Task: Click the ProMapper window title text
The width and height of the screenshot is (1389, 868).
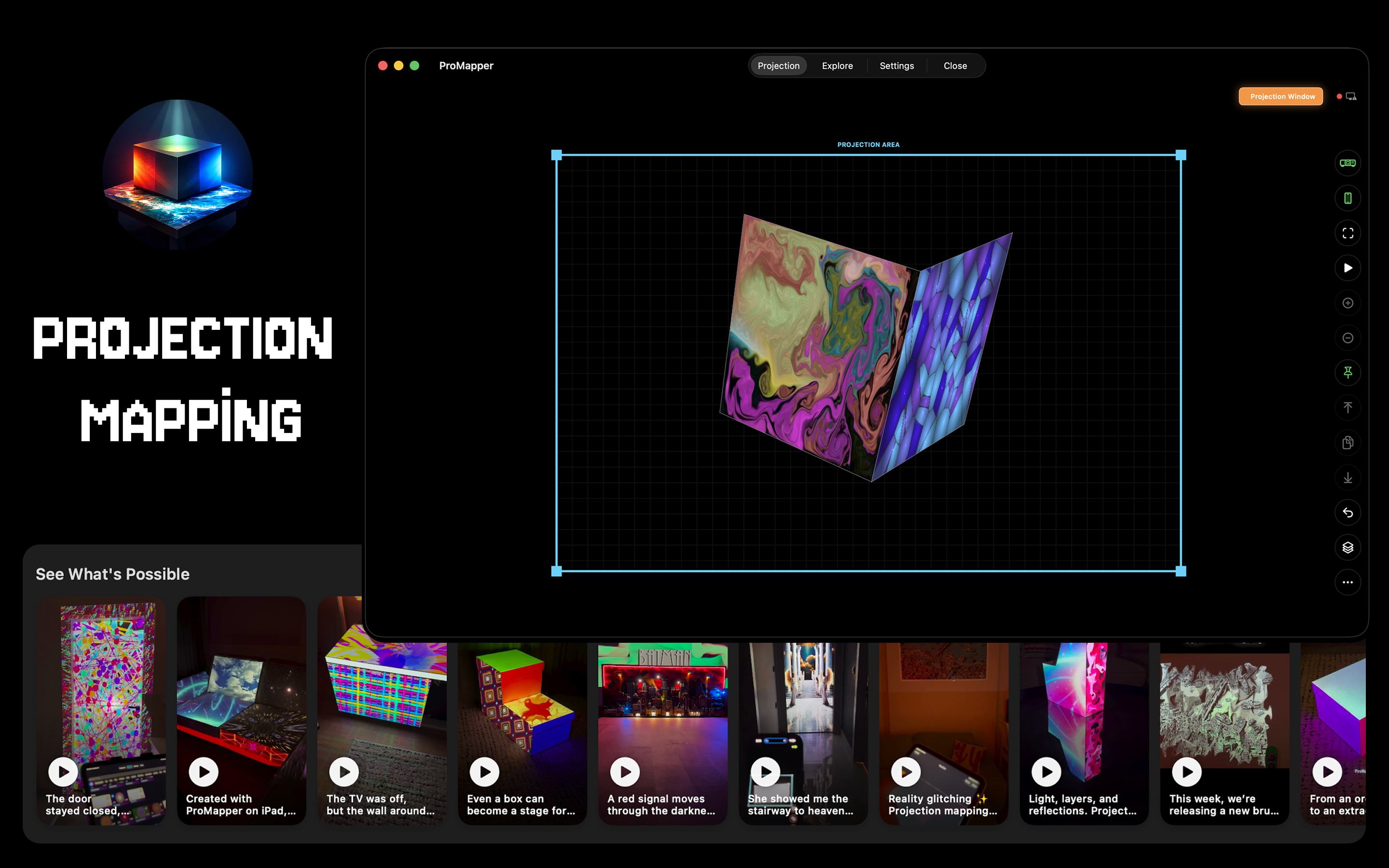Action: pyautogui.click(x=466, y=66)
